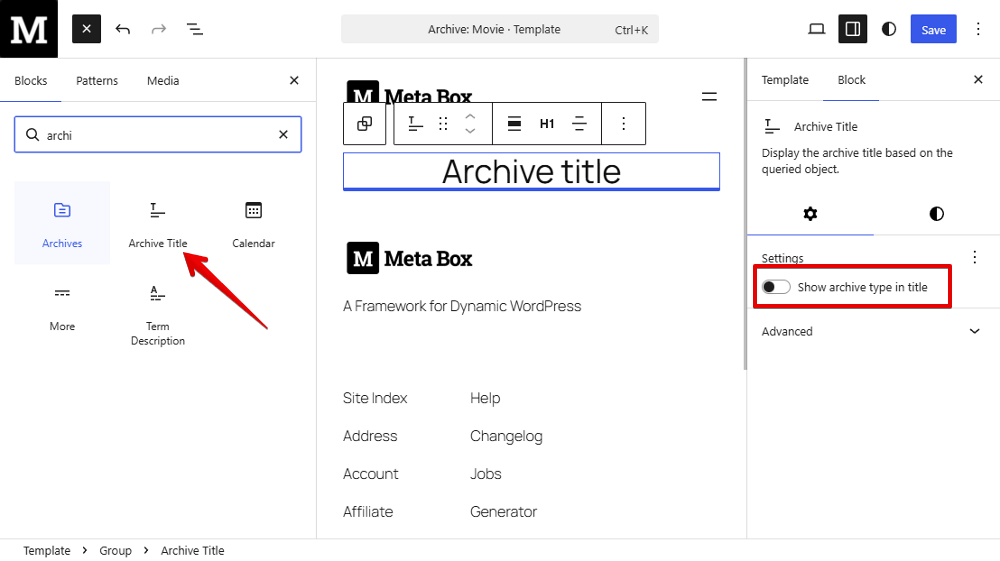Insert the More block
The image size is (1000, 561).
tap(62, 307)
